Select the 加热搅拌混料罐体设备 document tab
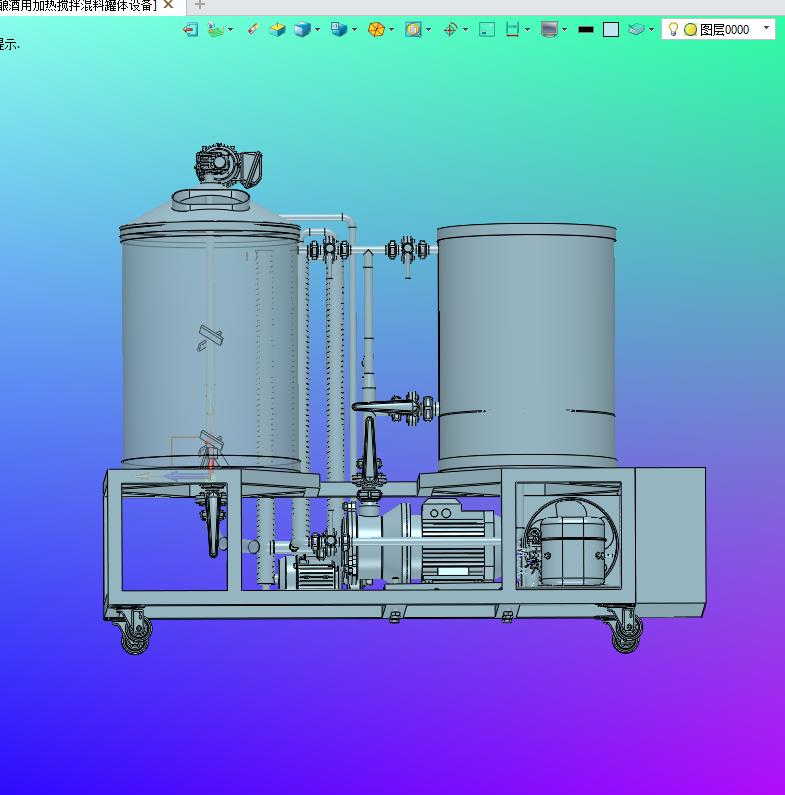 78,5
